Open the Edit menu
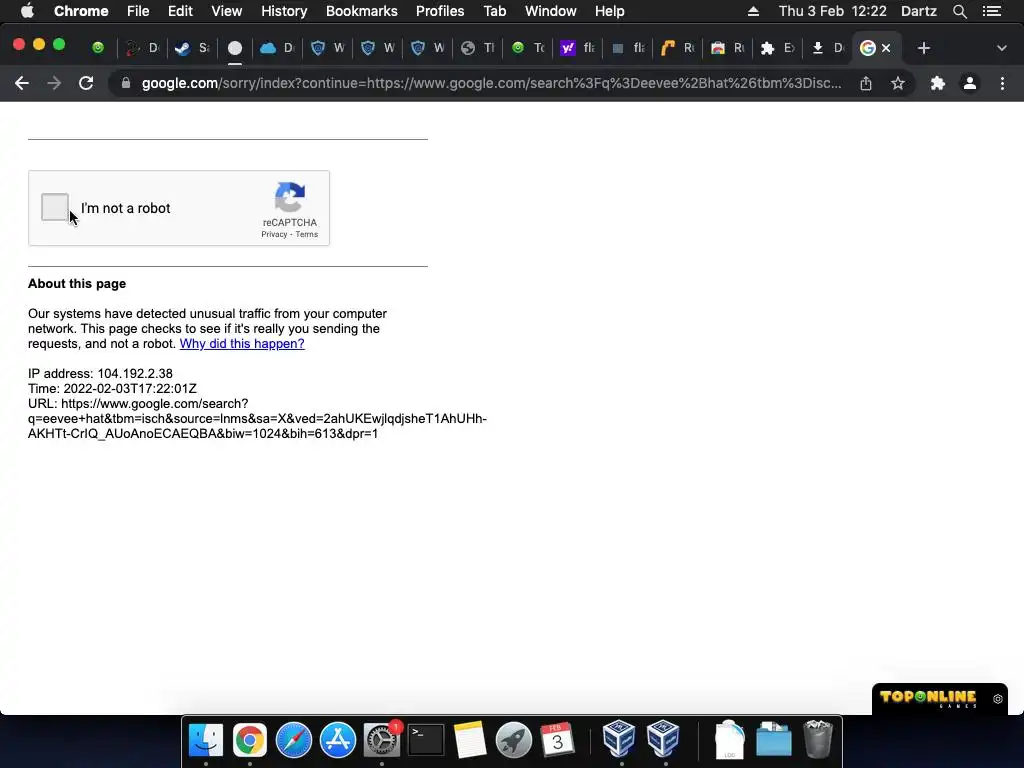1024x768 pixels. pos(180,11)
